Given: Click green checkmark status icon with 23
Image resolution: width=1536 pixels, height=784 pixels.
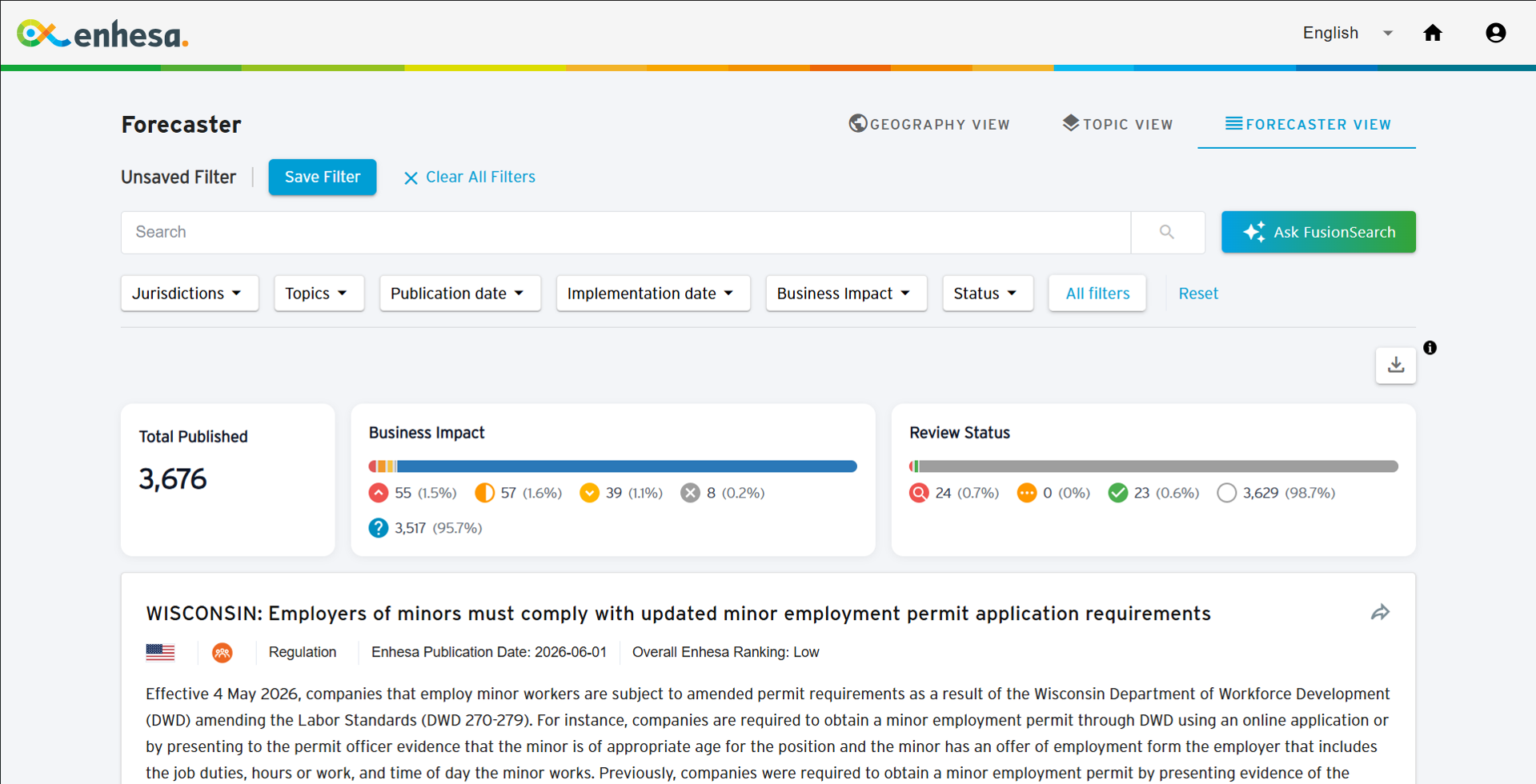Looking at the screenshot, I should pos(1118,493).
